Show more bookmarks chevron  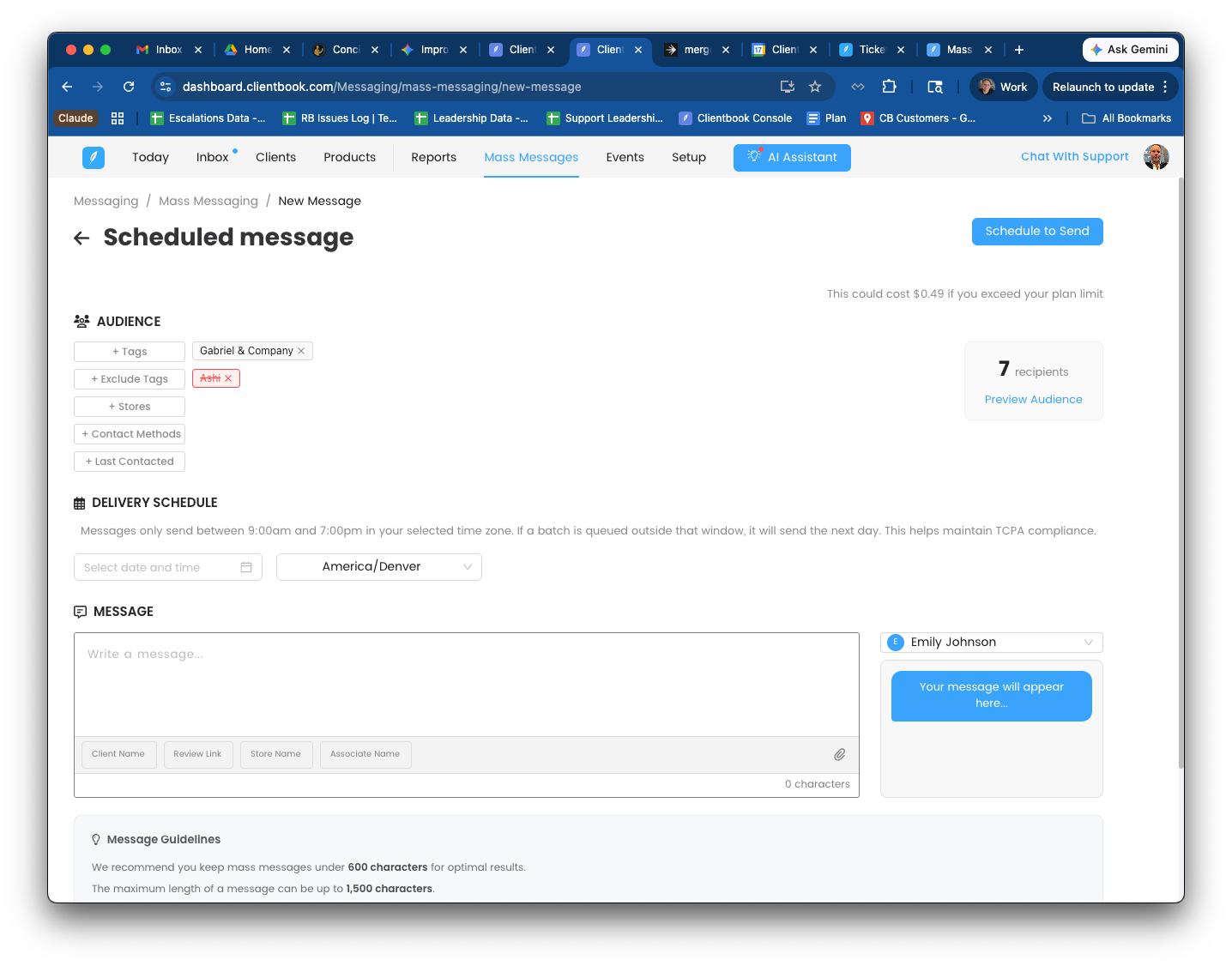click(x=1048, y=118)
